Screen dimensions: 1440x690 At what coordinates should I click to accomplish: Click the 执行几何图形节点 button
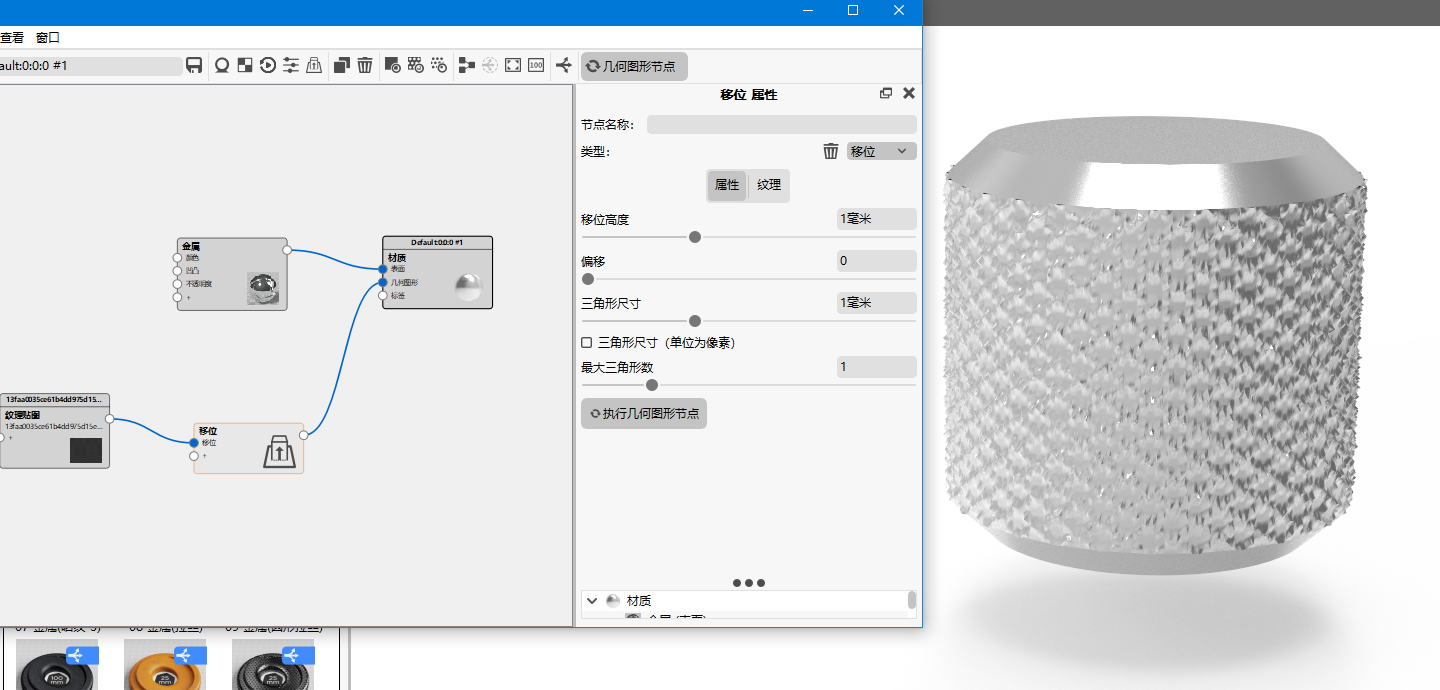point(644,414)
